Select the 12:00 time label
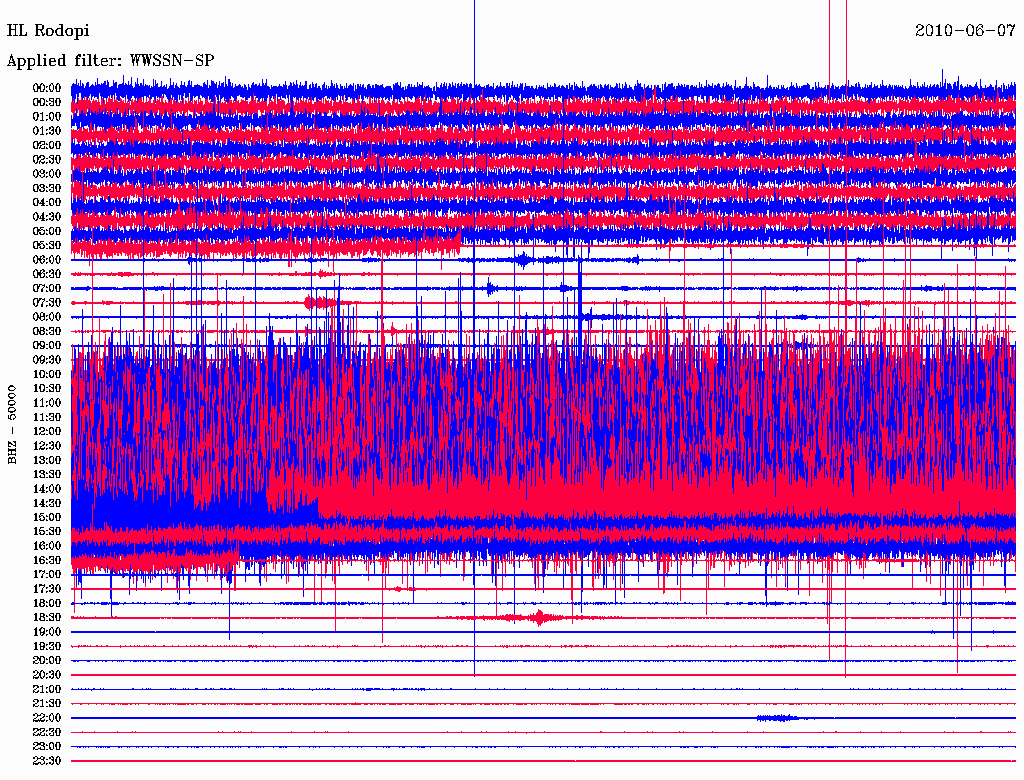This screenshot has height=780, width=1024. (x=47, y=432)
